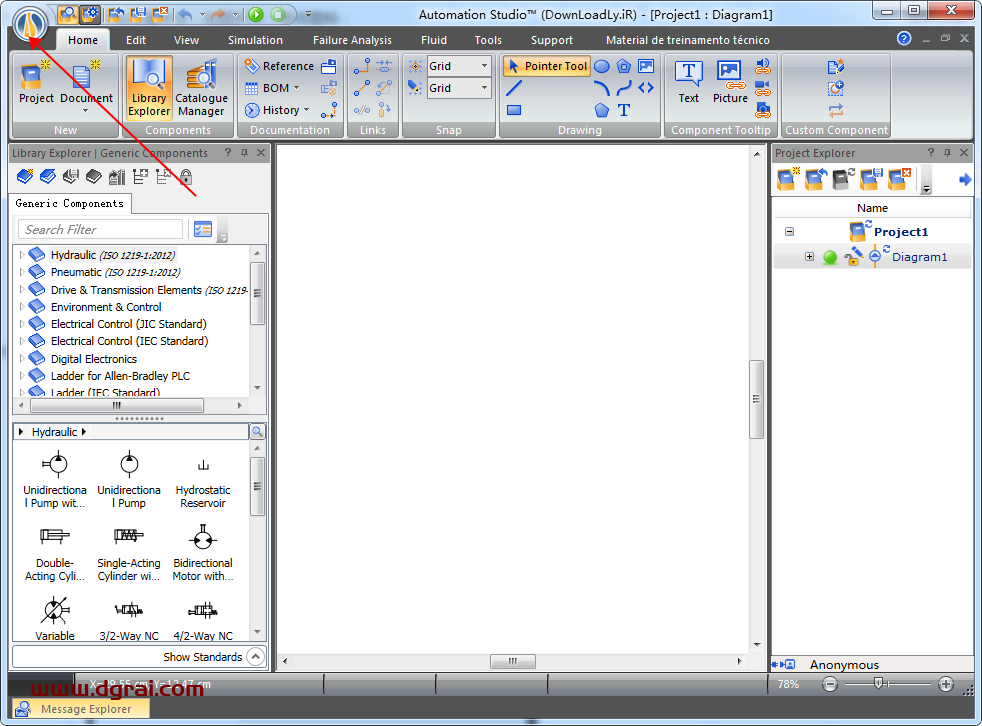Click the lock library icon in Library Explorer
This screenshot has height=726, width=982.
coord(186,177)
